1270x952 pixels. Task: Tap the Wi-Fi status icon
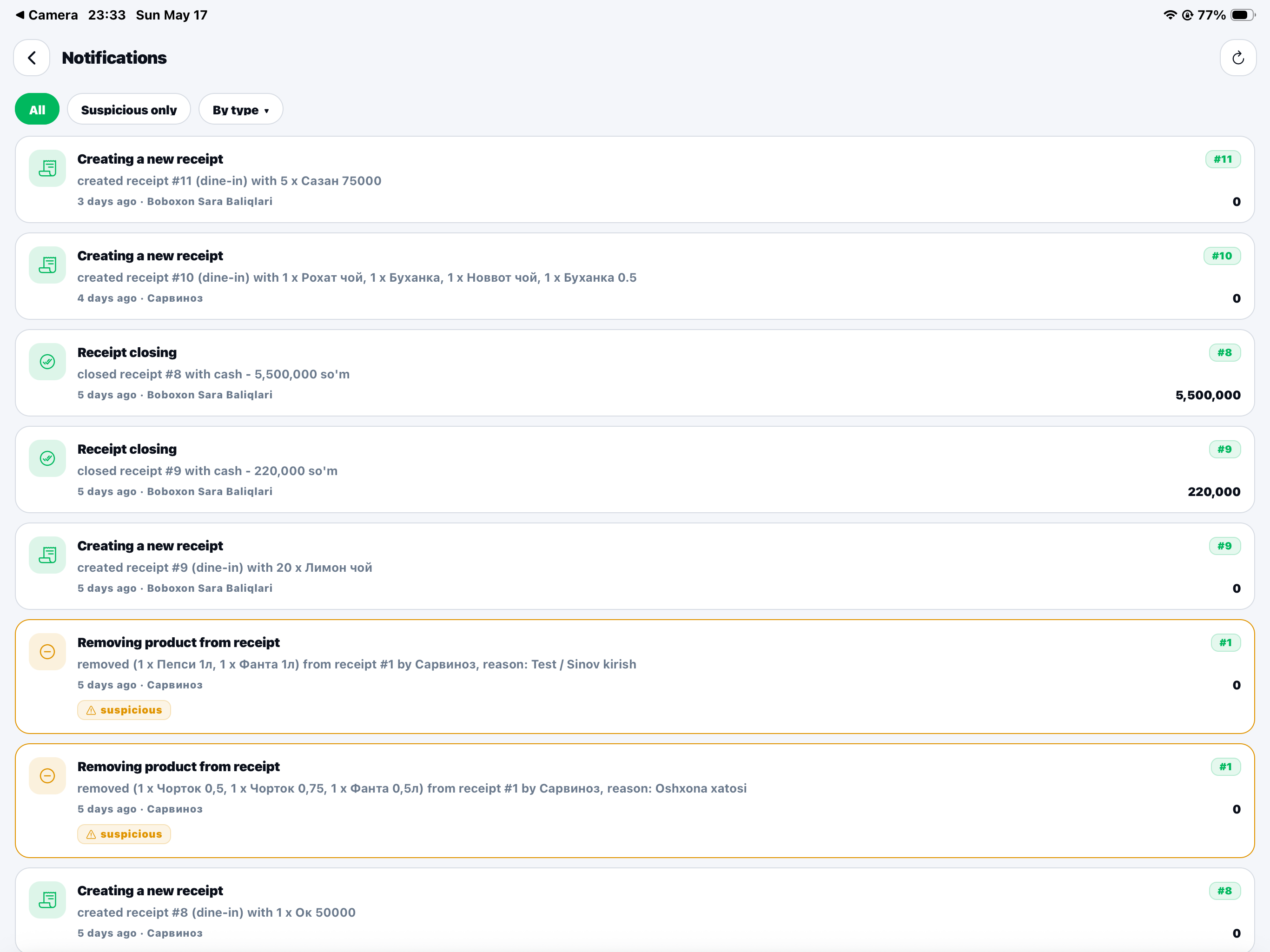coord(1170,15)
